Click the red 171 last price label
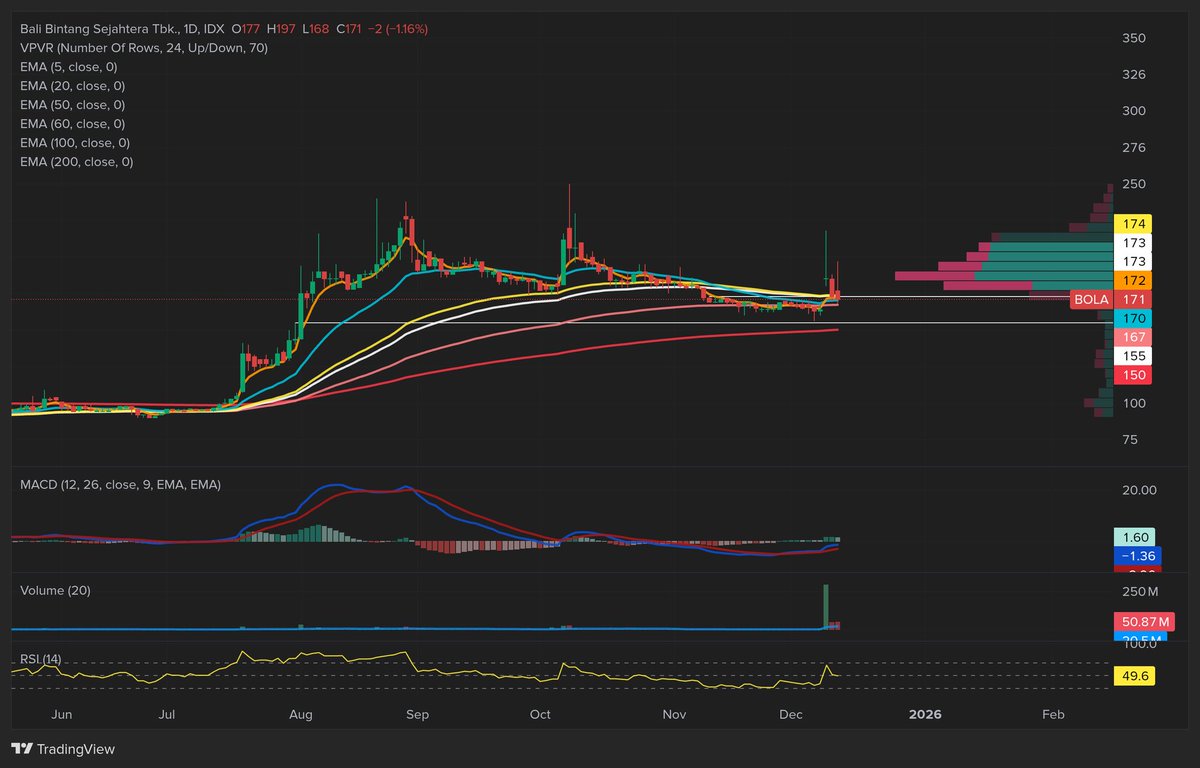 1133,299
